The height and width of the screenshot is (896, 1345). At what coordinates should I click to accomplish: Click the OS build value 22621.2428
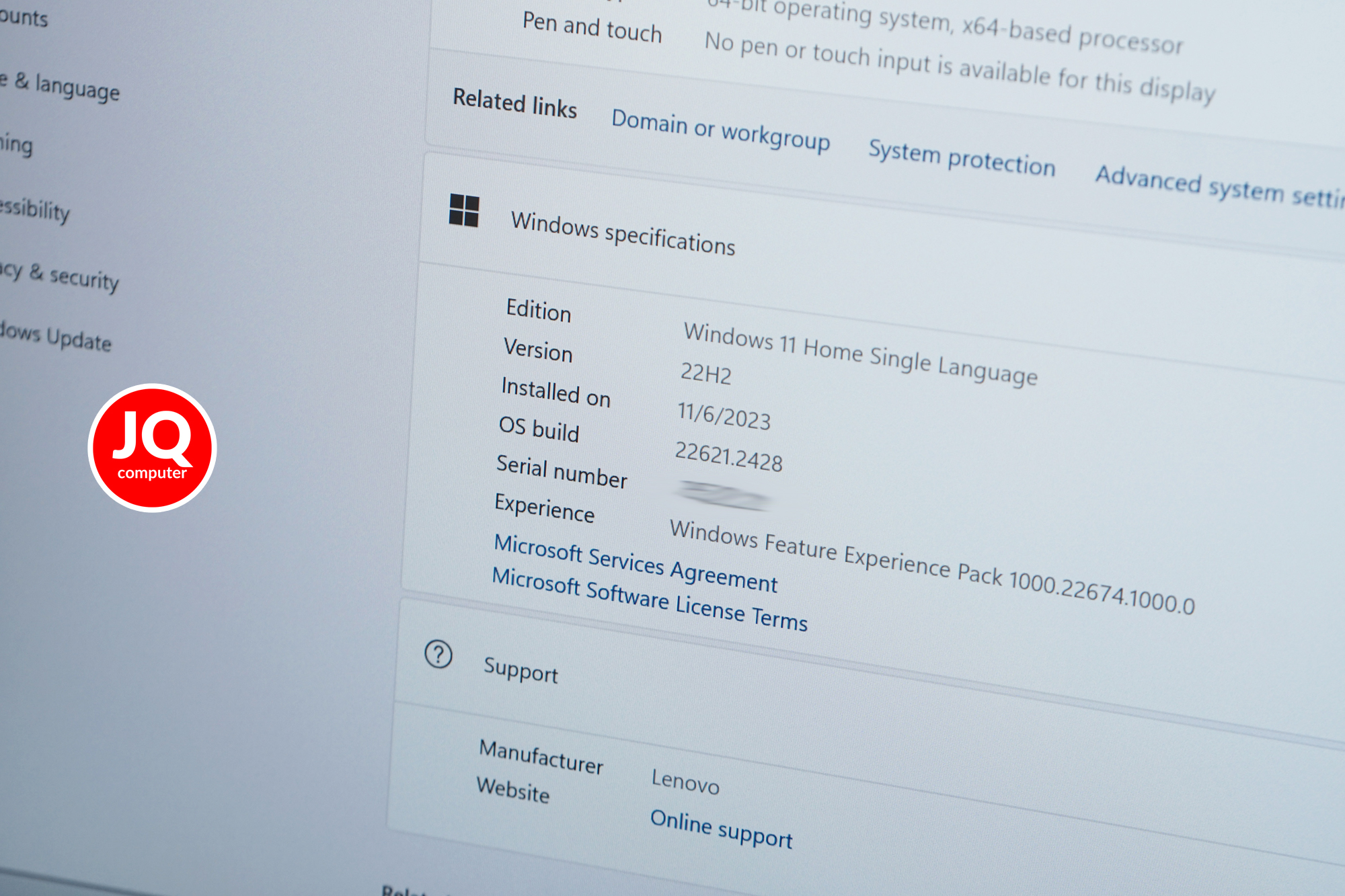tap(728, 456)
